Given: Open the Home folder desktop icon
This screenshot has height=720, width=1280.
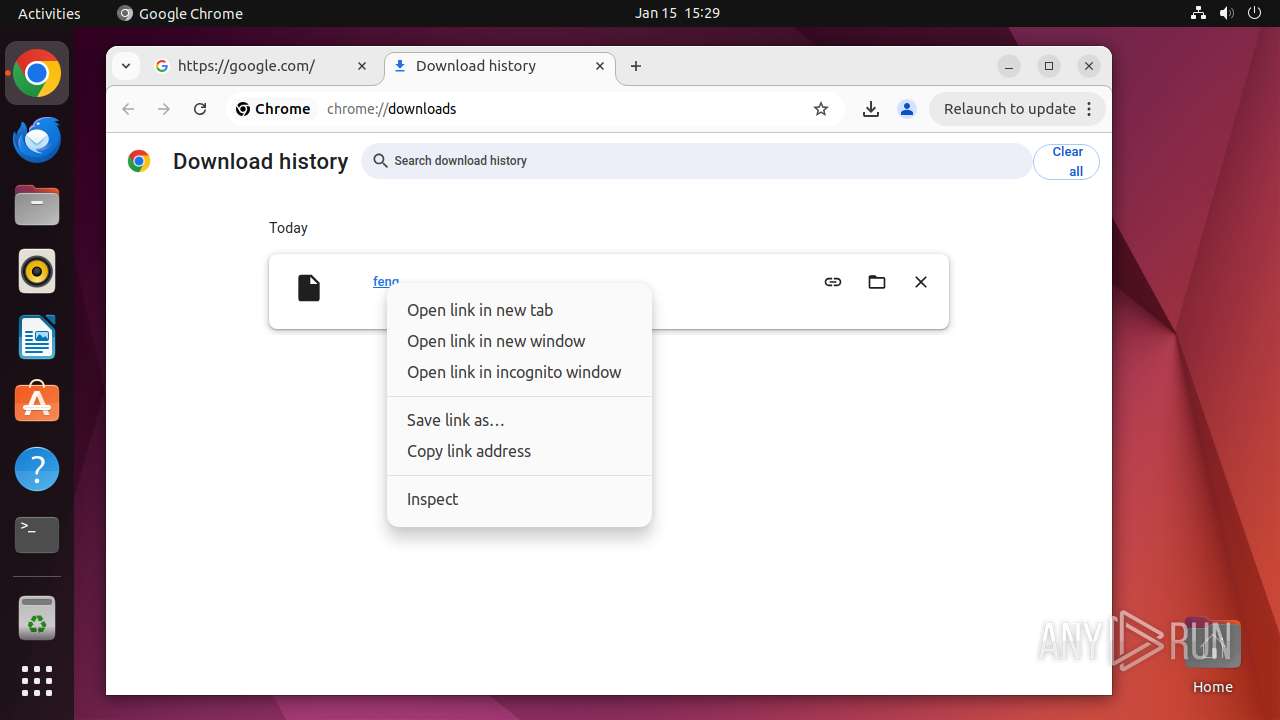Looking at the screenshot, I should [1212, 656].
